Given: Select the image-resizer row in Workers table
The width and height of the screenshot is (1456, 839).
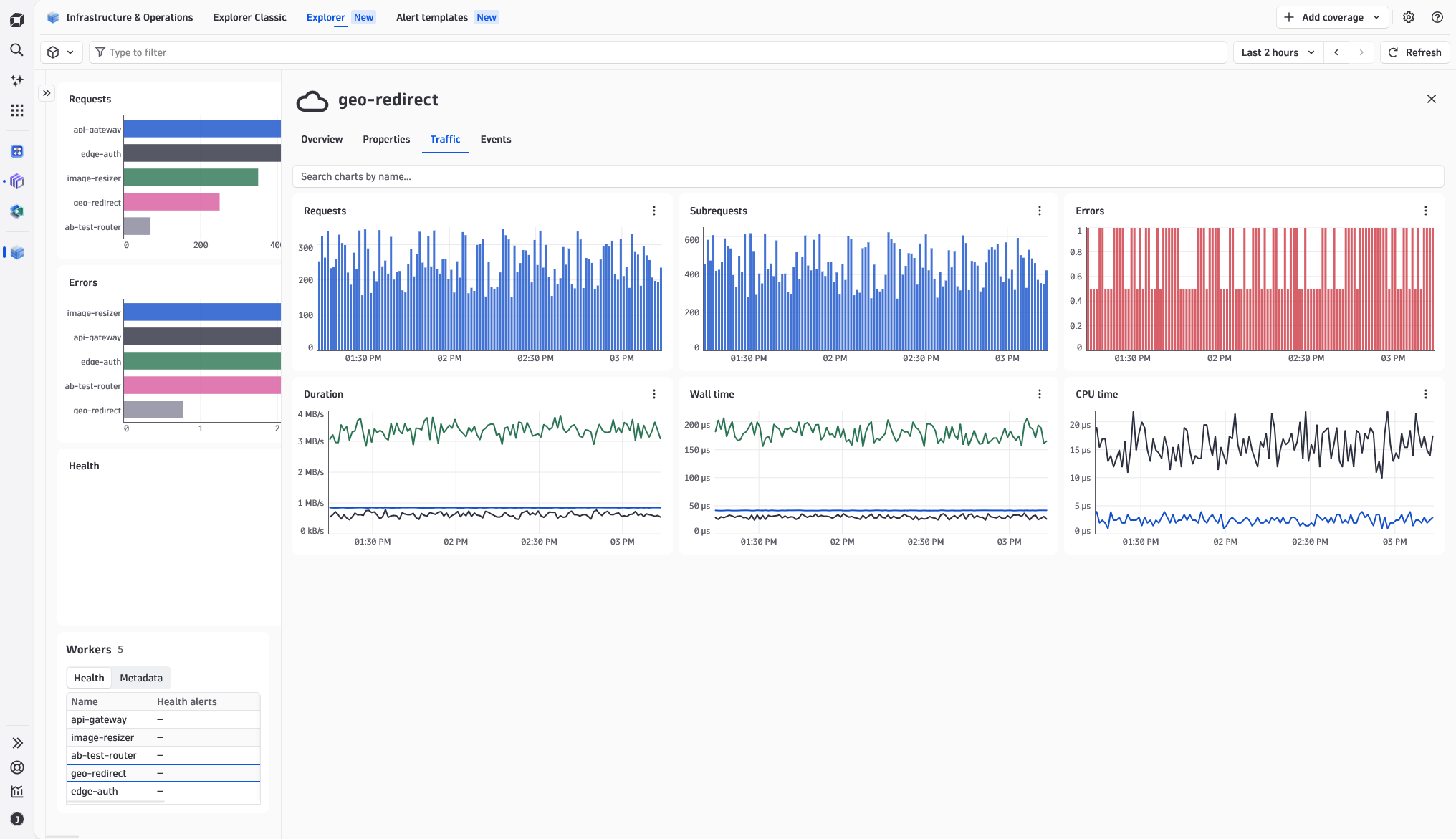Looking at the screenshot, I should 163,737.
